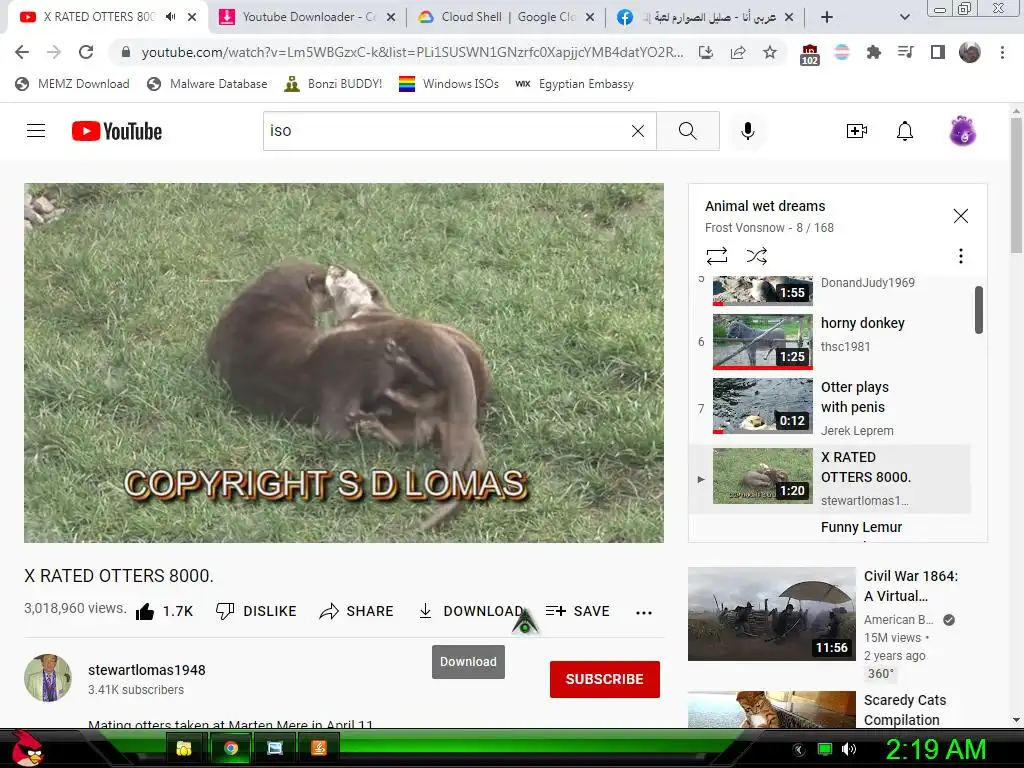Select the X RATED OTTERS tab
The height and width of the screenshot is (768, 1024).
pos(98,17)
